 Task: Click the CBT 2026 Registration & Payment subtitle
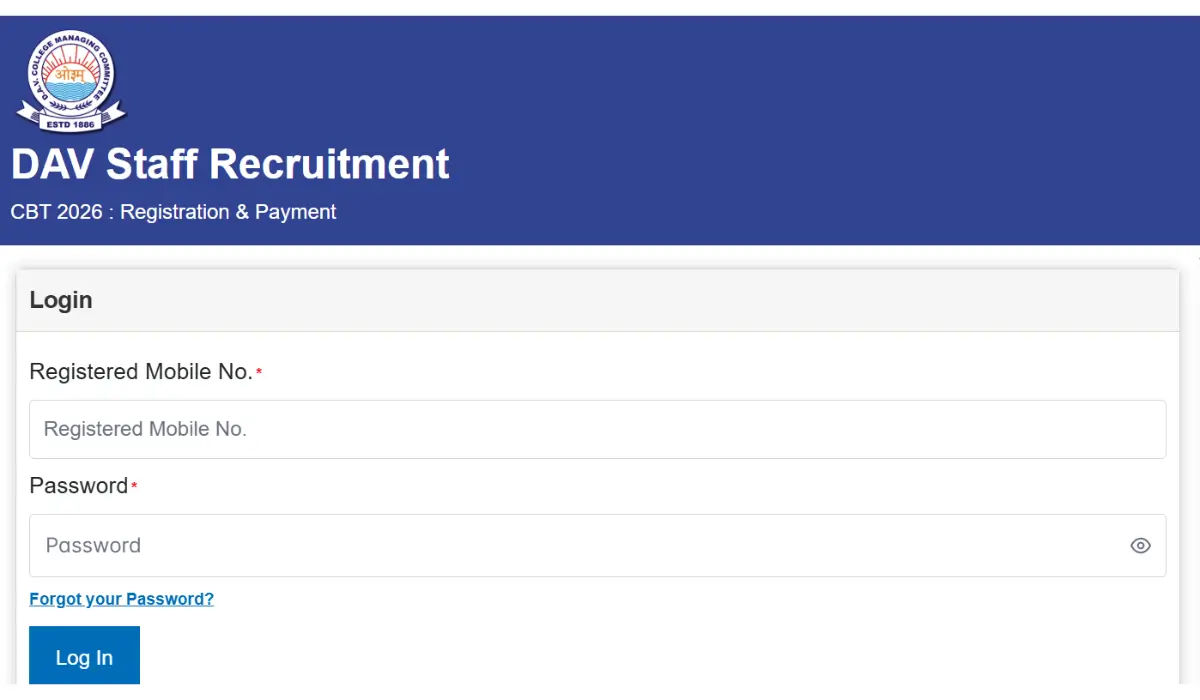175,211
